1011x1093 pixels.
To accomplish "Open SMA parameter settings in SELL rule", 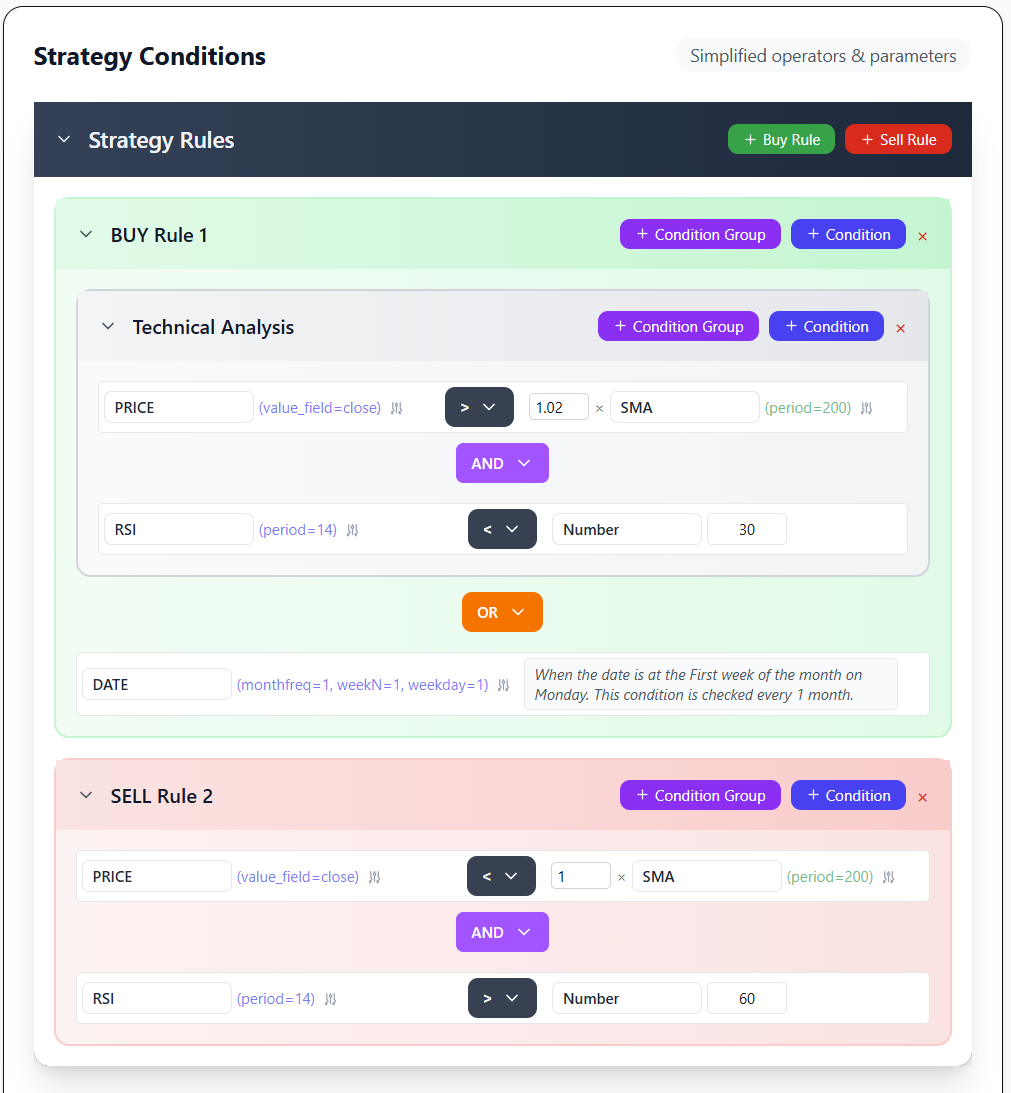I will point(888,876).
